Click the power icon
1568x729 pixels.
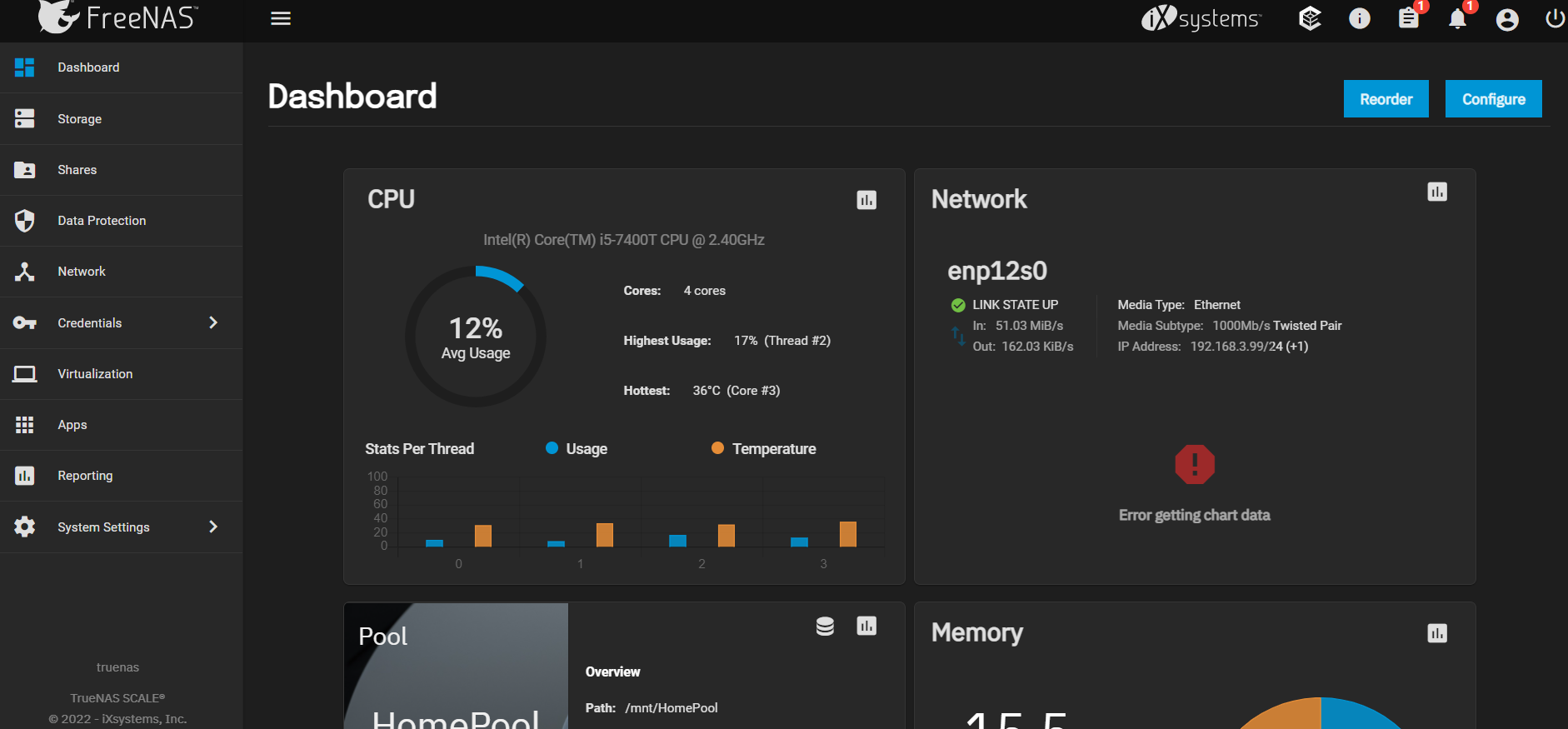point(1555,18)
